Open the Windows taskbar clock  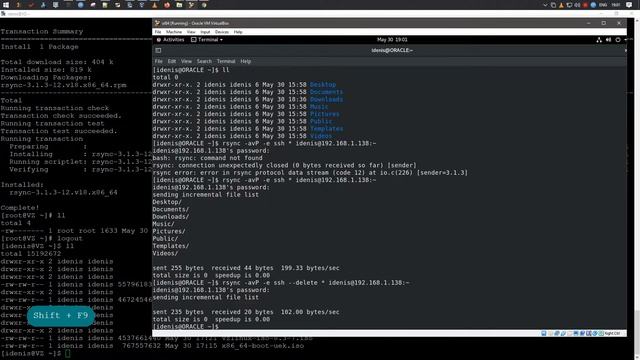pyautogui.click(x=616, y=5)
